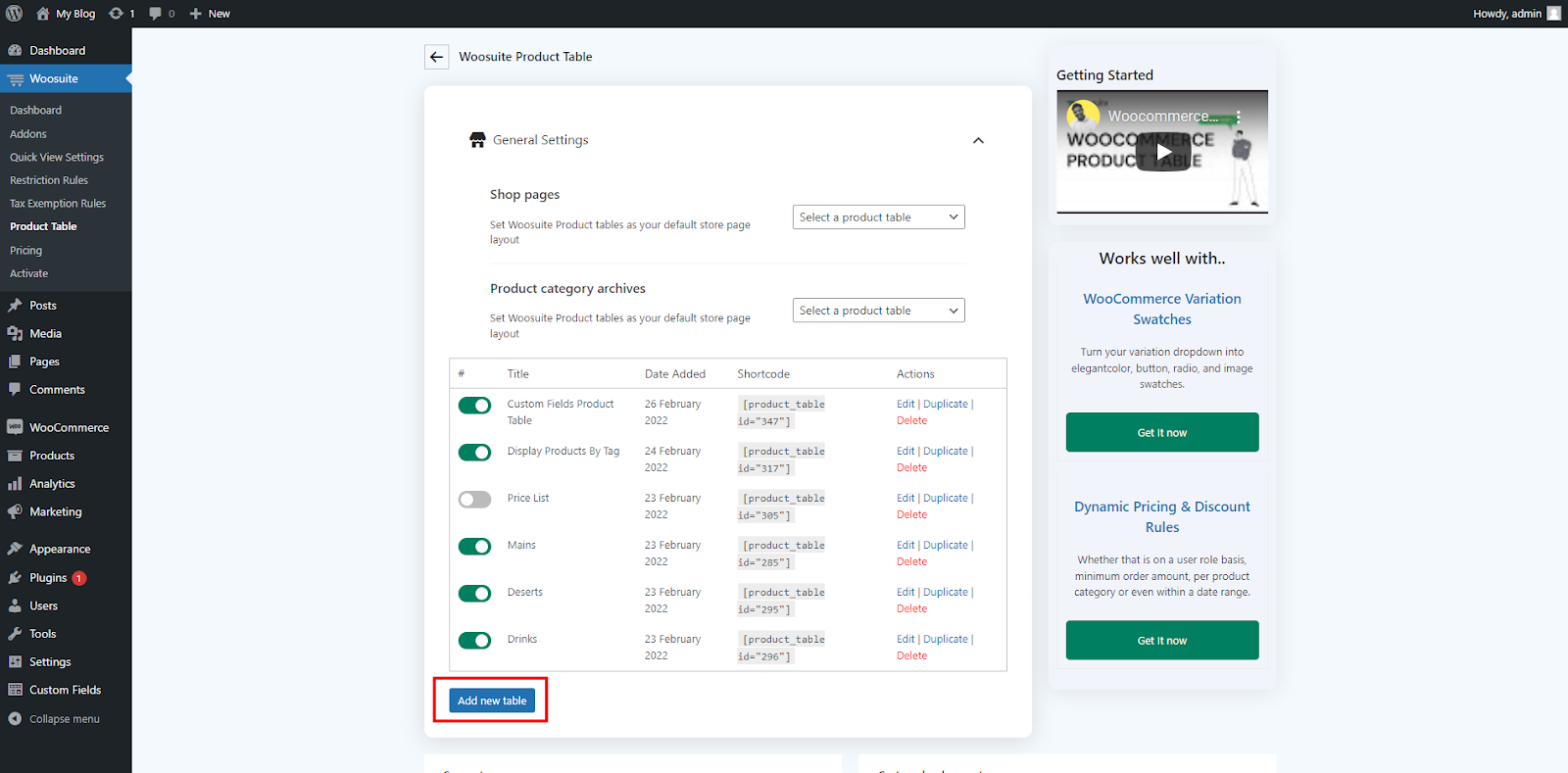The height and width of the screenshot is (773, 1568).
Task: Open the Tax Exemption Rules submenu item
Action: [58, 204]
